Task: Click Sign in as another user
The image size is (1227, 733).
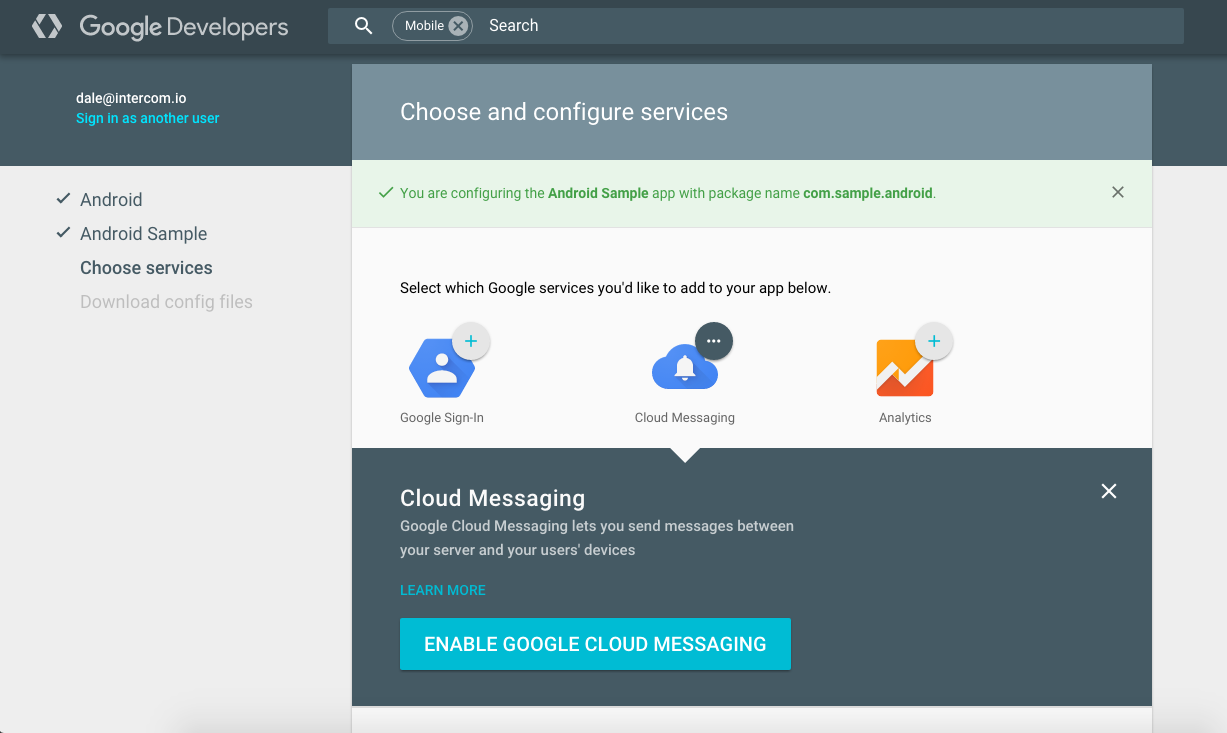Action: [148, 118]
